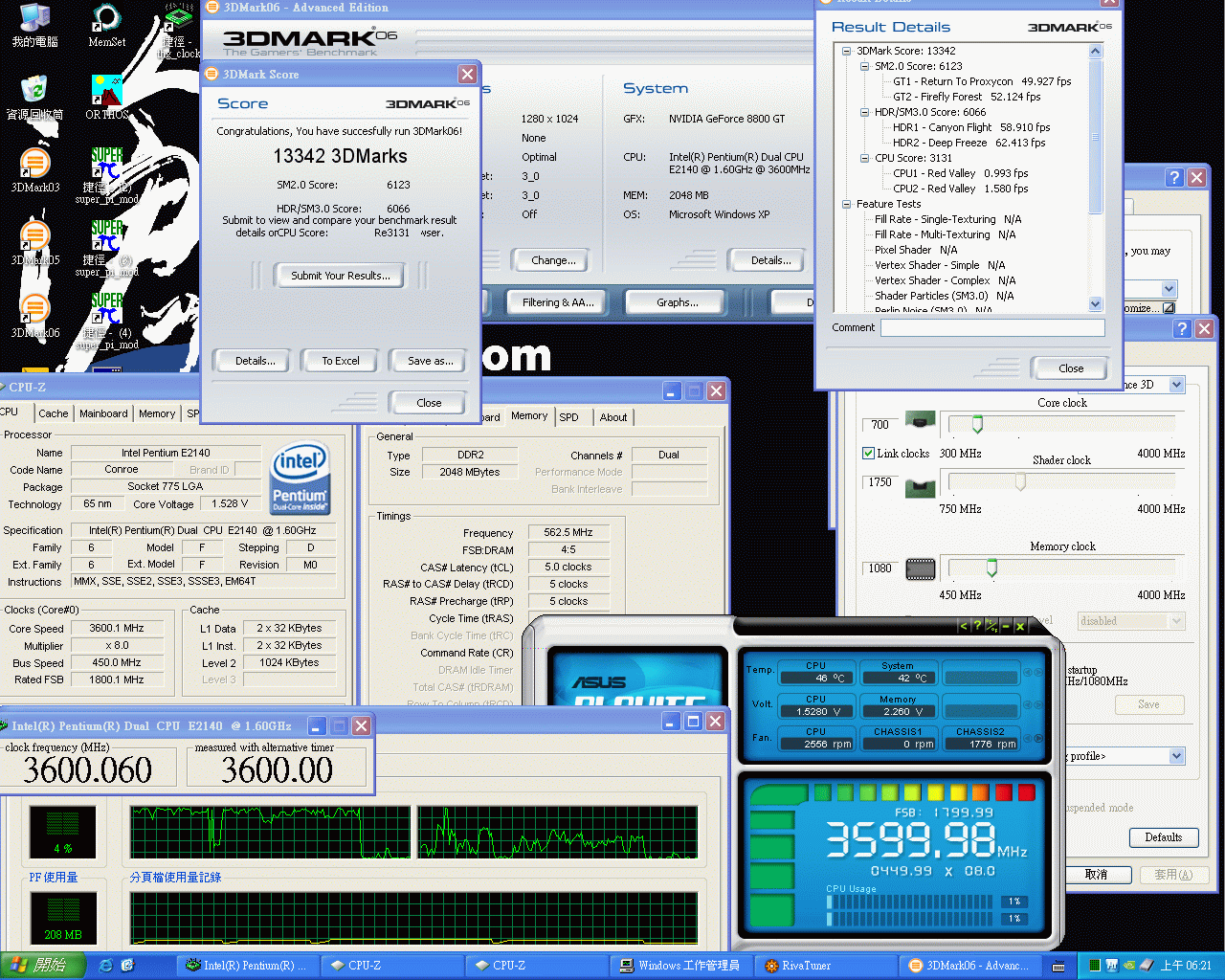Click the Change... button in 3DMark06
This screenshot has height=980, width=1225.
(x=553, y=260)
